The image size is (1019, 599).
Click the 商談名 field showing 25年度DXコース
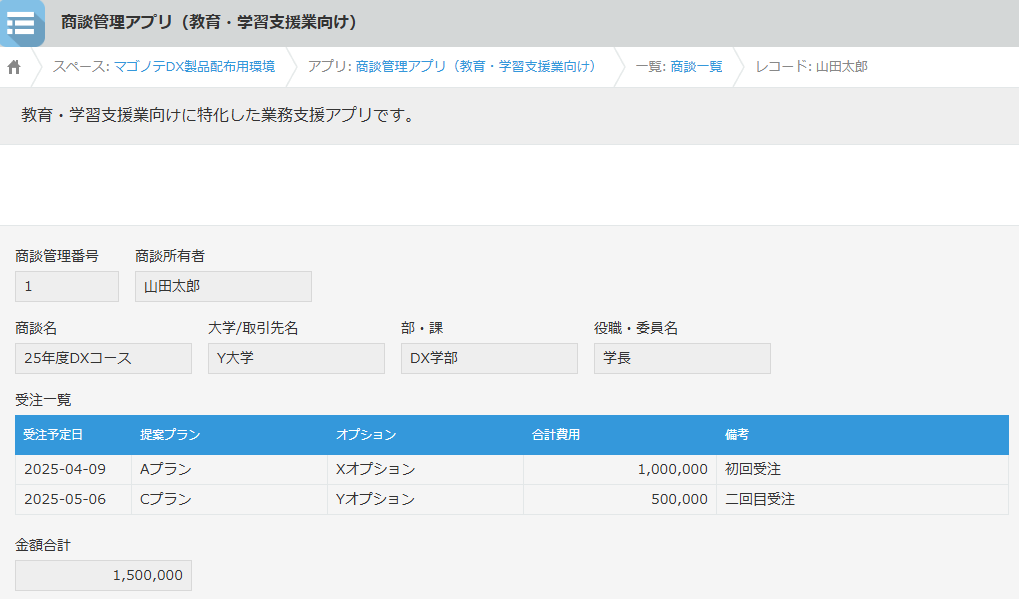[x=103, y=359]
